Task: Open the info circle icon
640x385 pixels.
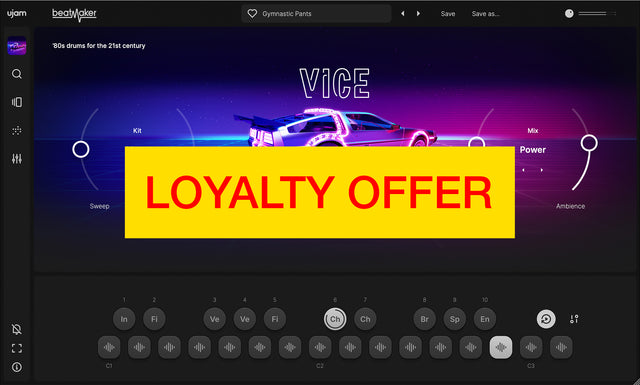Action: point(17,367)
